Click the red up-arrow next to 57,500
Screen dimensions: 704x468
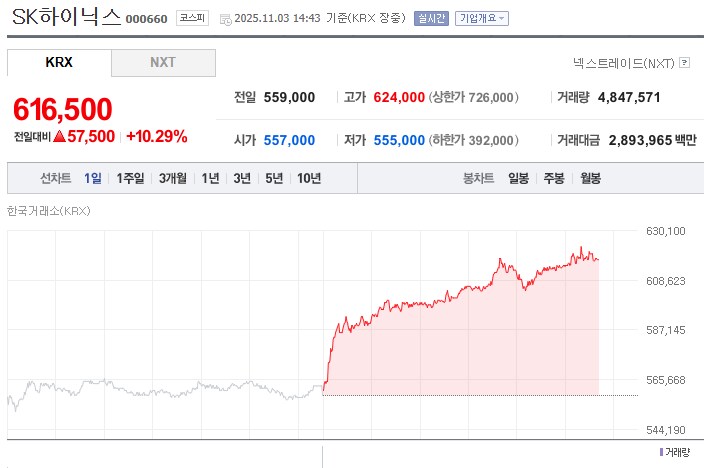click(59, 136)
